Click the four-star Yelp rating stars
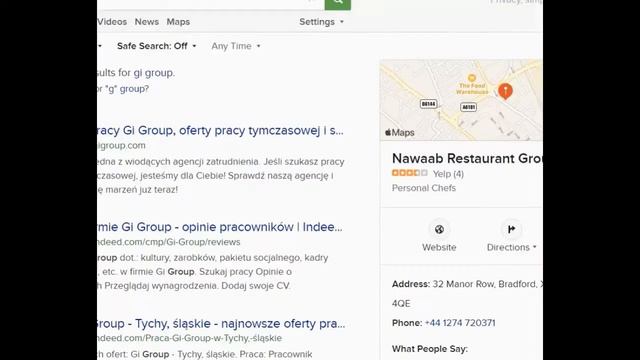Screen dimensions: 640x360 (x=409, y=173)
